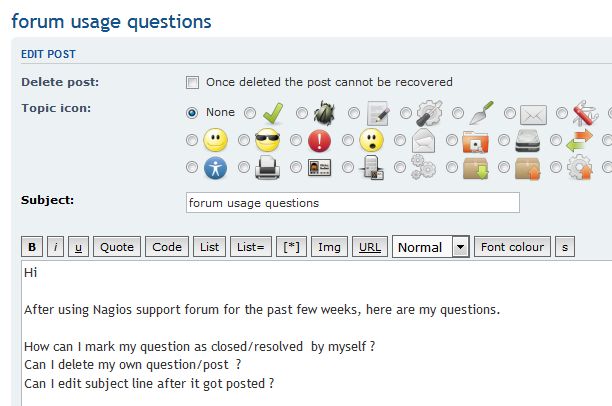Viewport: 612px width, 406px height.
Task: Insert a Quote BBCode tag
Action: click(x=116, y=247)
